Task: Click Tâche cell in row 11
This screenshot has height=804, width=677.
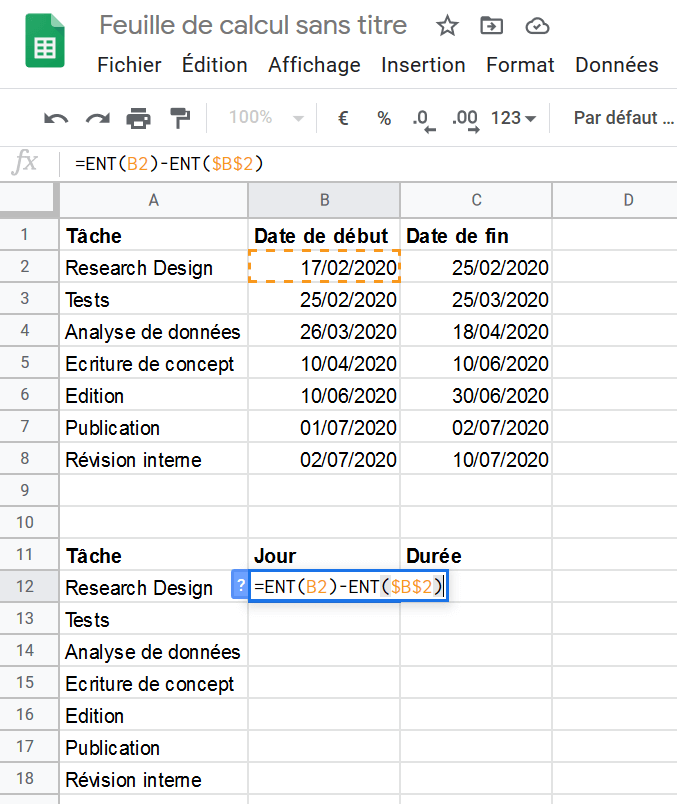Action: click(x=153, y=554)
